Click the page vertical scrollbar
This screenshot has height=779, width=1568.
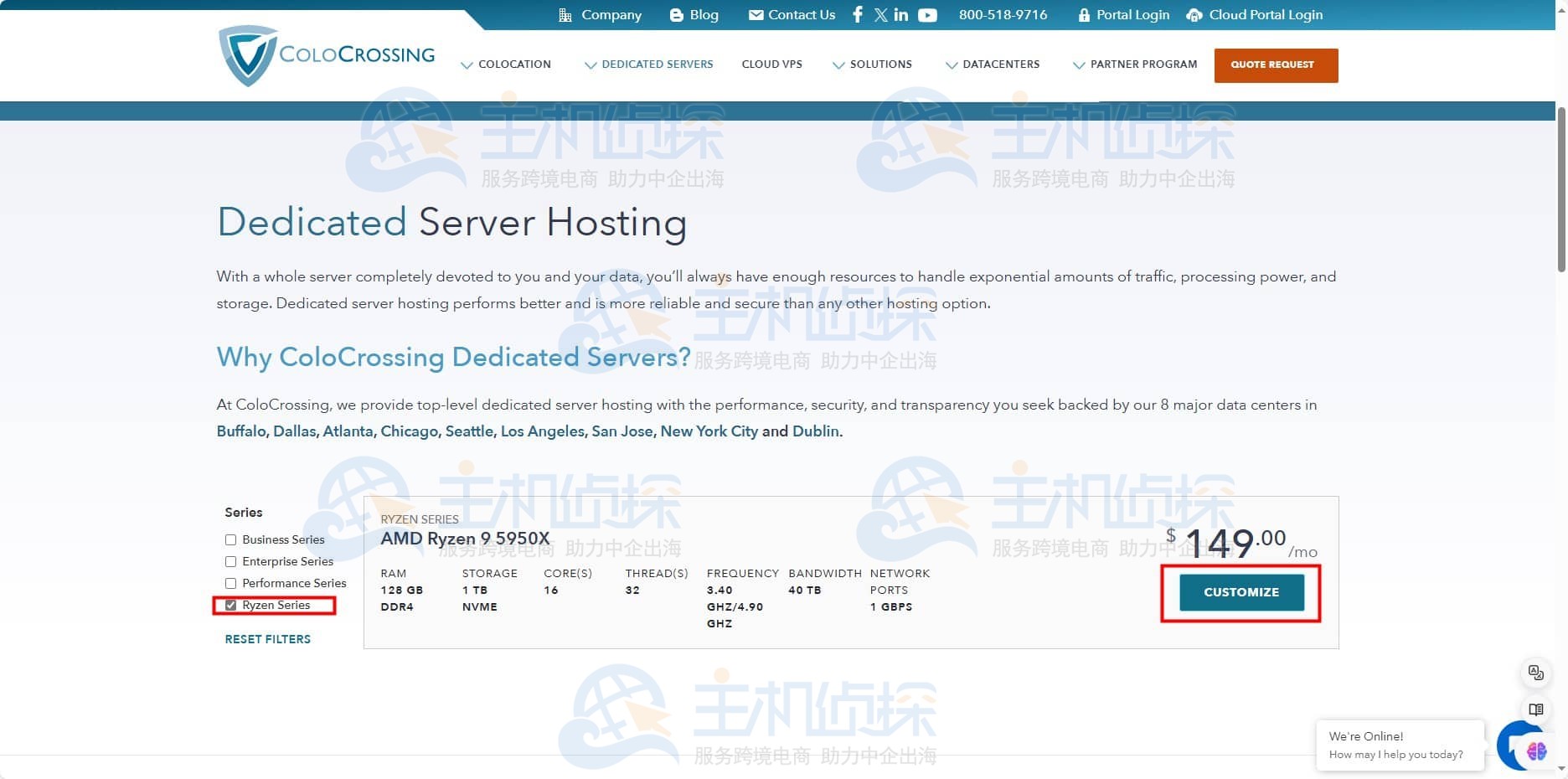[1561, 188]
